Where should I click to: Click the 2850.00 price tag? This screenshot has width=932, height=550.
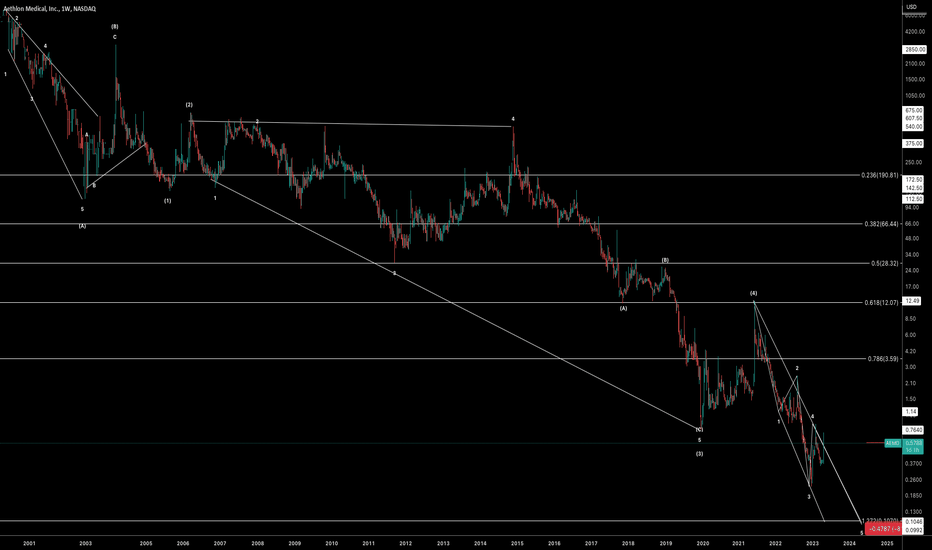click(914, 50)
